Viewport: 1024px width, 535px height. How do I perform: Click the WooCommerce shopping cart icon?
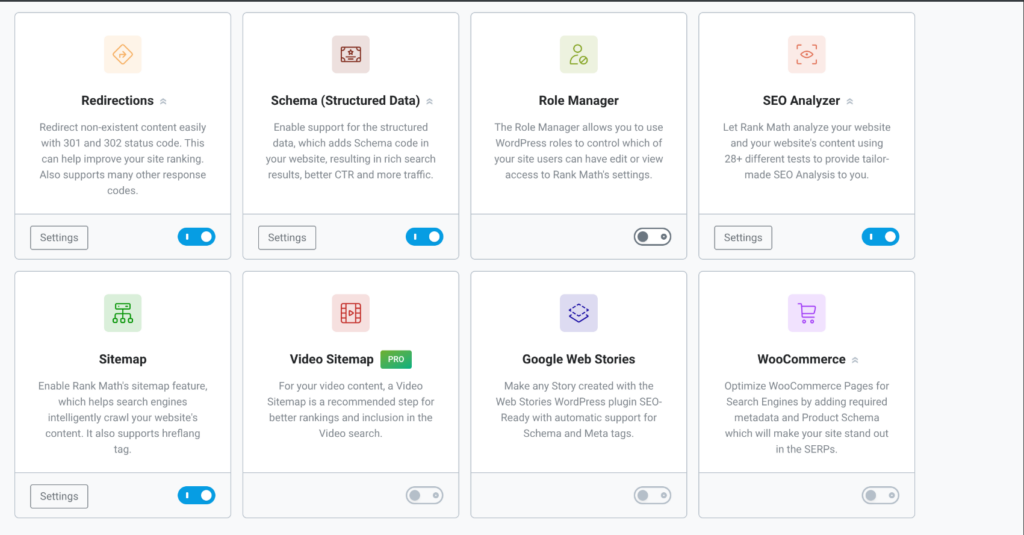[x=807, y=313]
